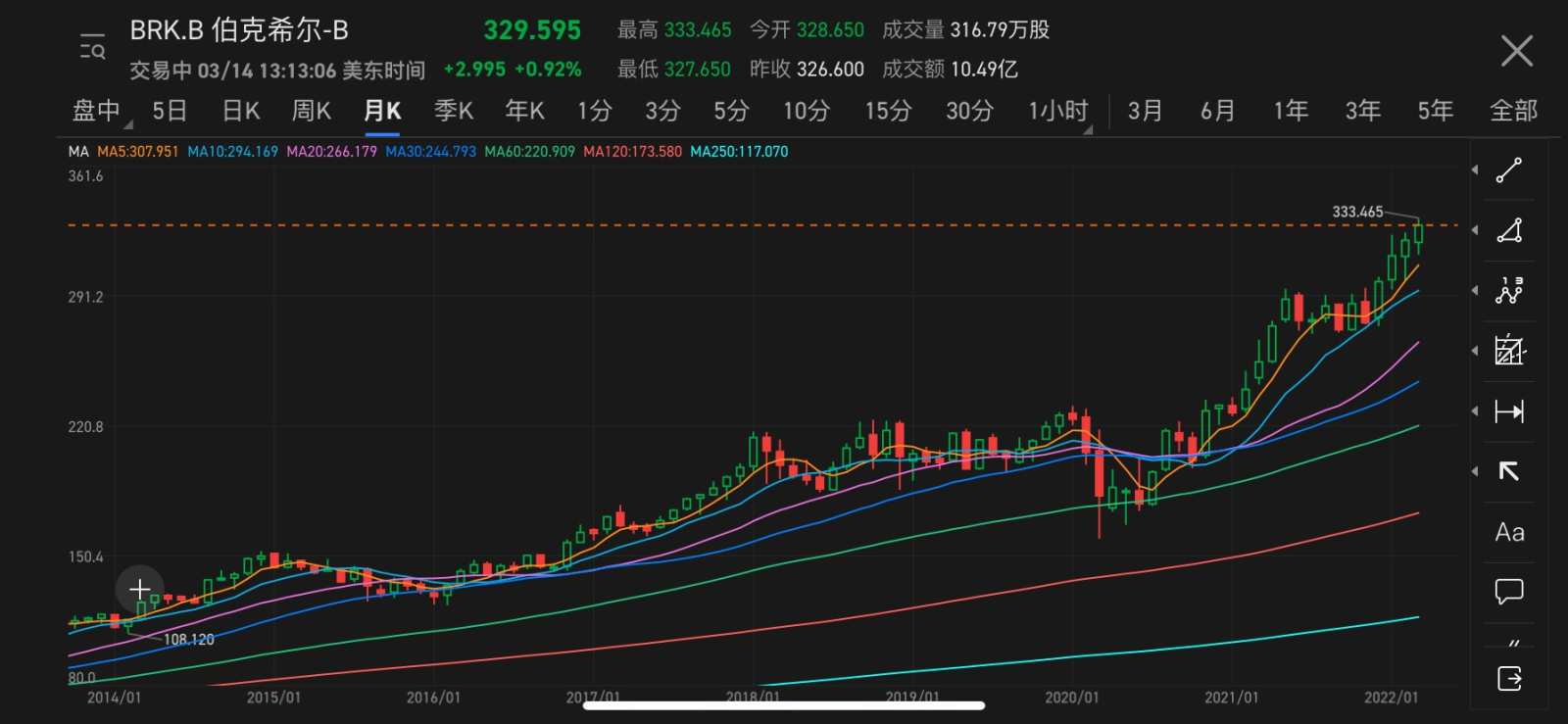The image size is (1568, 724).
Task: Switch to the 日K daily chart tab
Action: 241,111
